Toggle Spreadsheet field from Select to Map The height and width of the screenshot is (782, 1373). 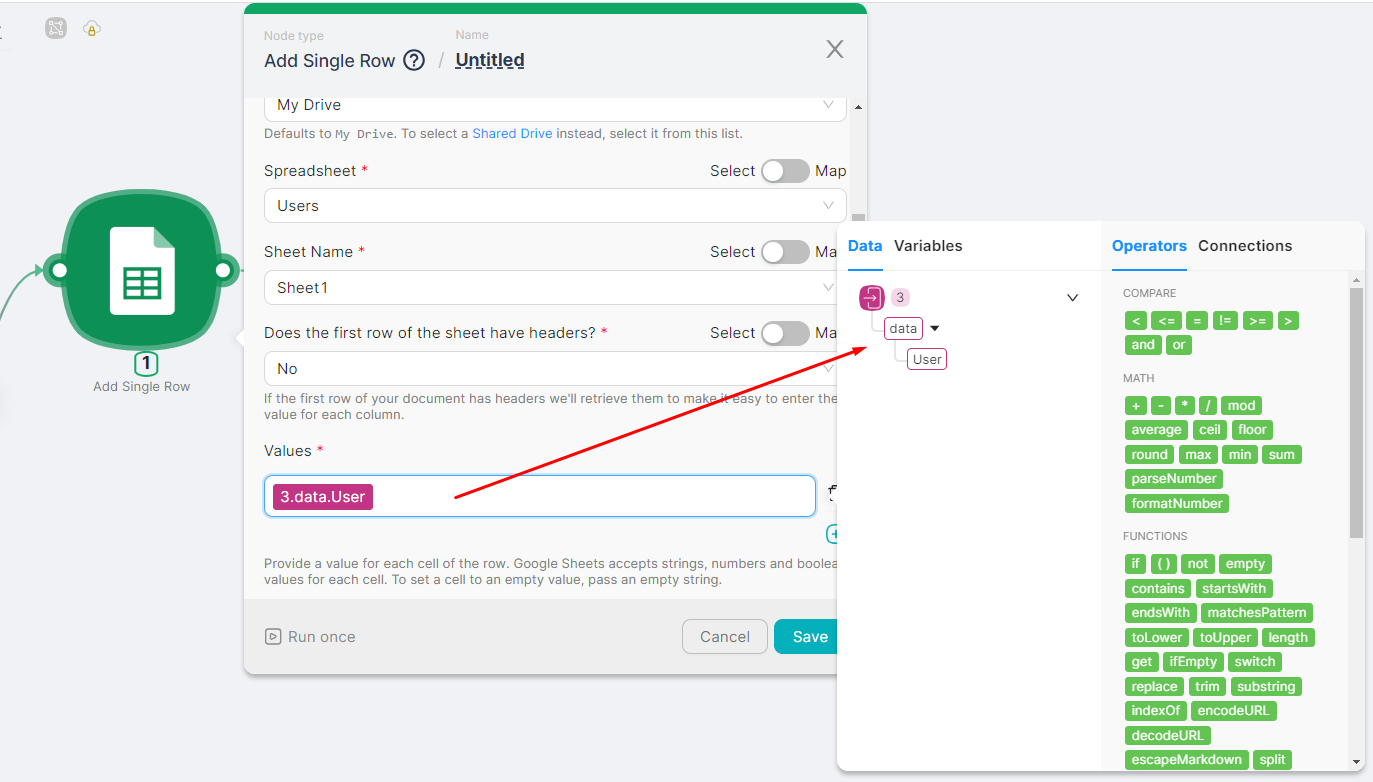(785, 171)
